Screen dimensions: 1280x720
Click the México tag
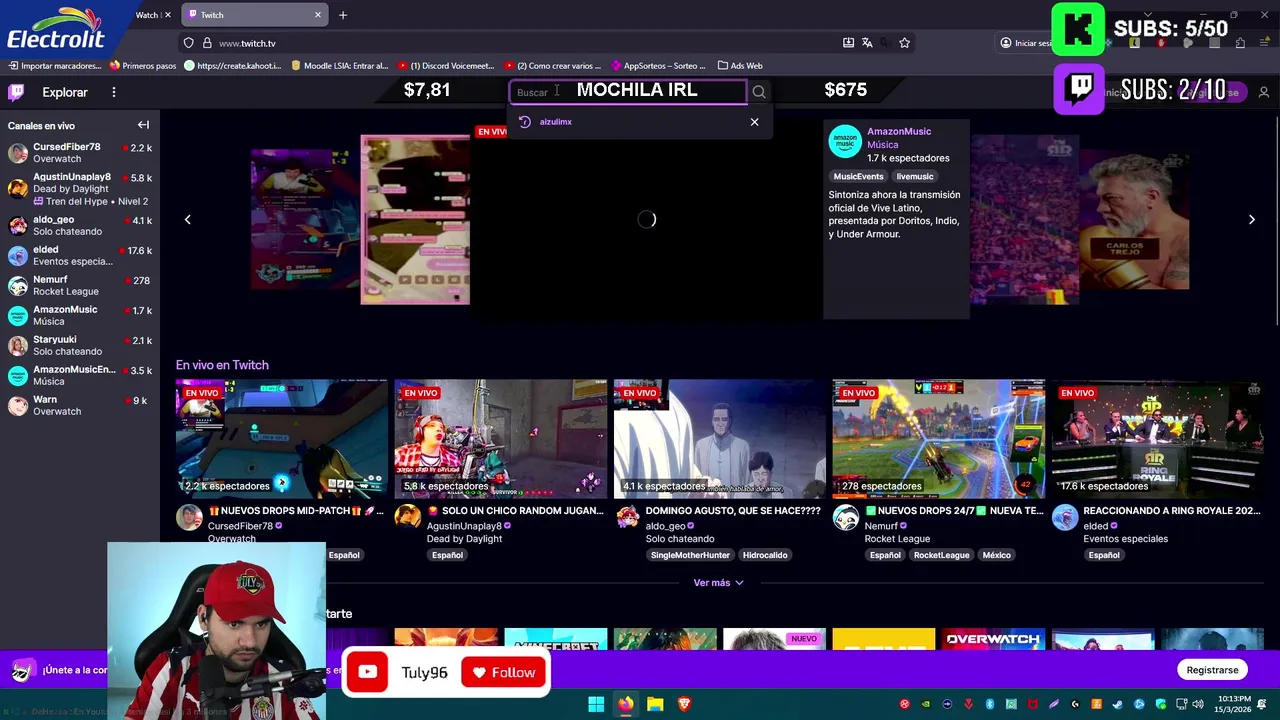click(x=996, y=555)
